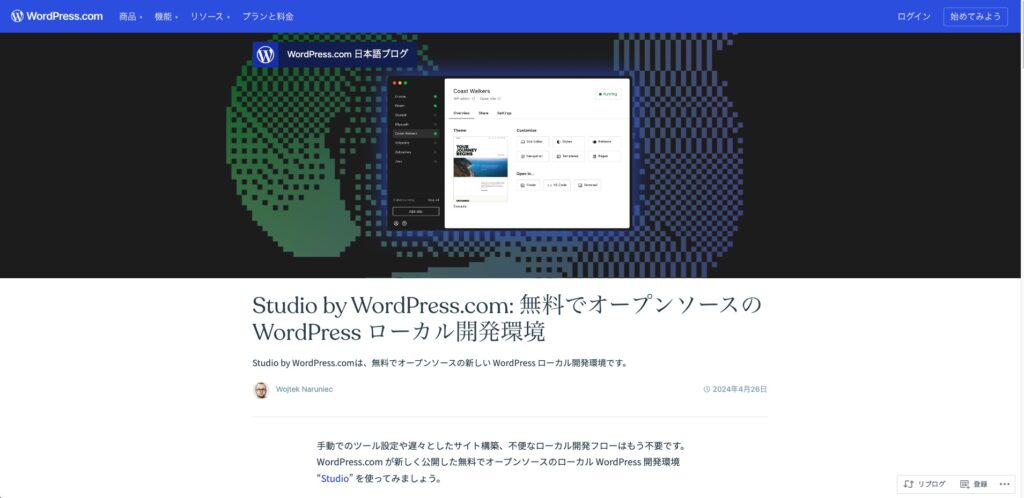Click the 始めてみよう button

coord(975,16)
